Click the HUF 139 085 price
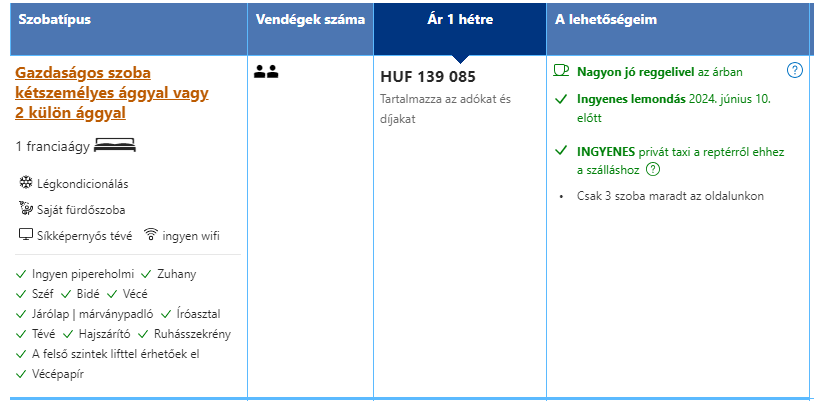 coord(428,77)
